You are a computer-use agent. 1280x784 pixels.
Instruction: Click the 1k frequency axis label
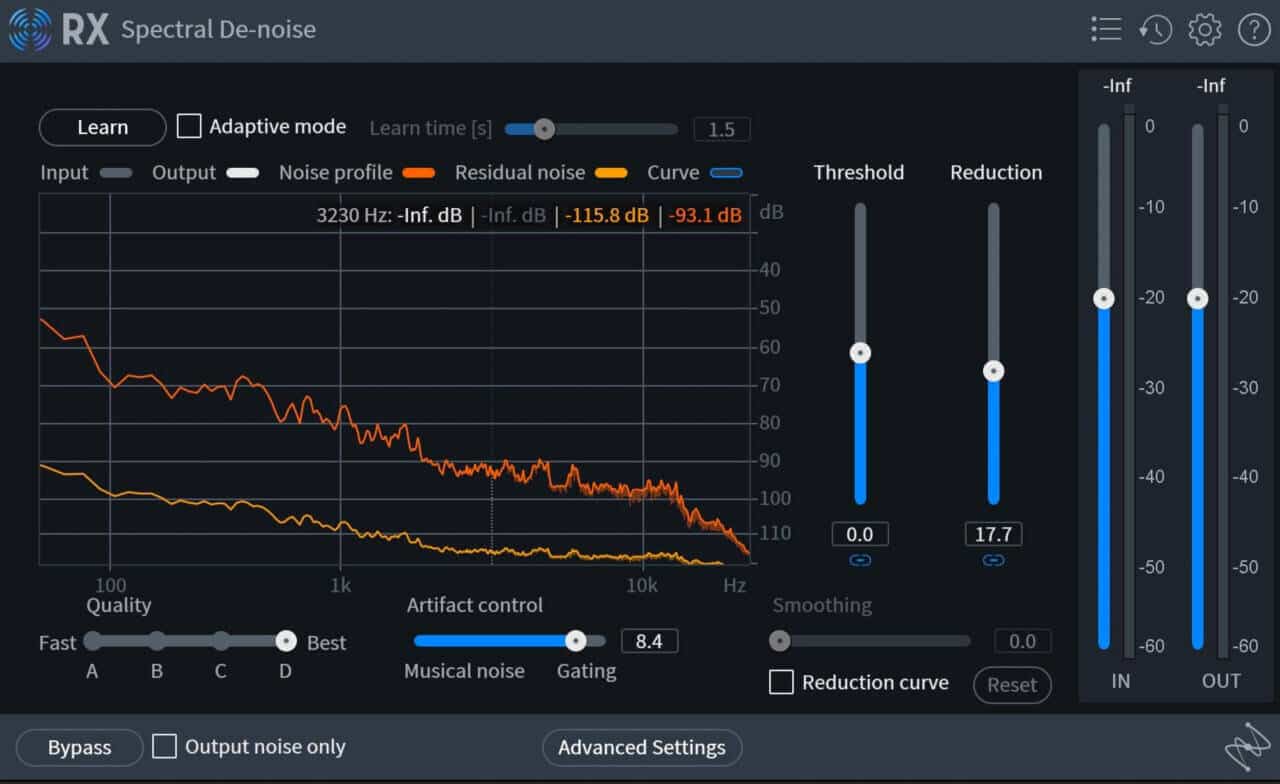[x=341, y=586]
